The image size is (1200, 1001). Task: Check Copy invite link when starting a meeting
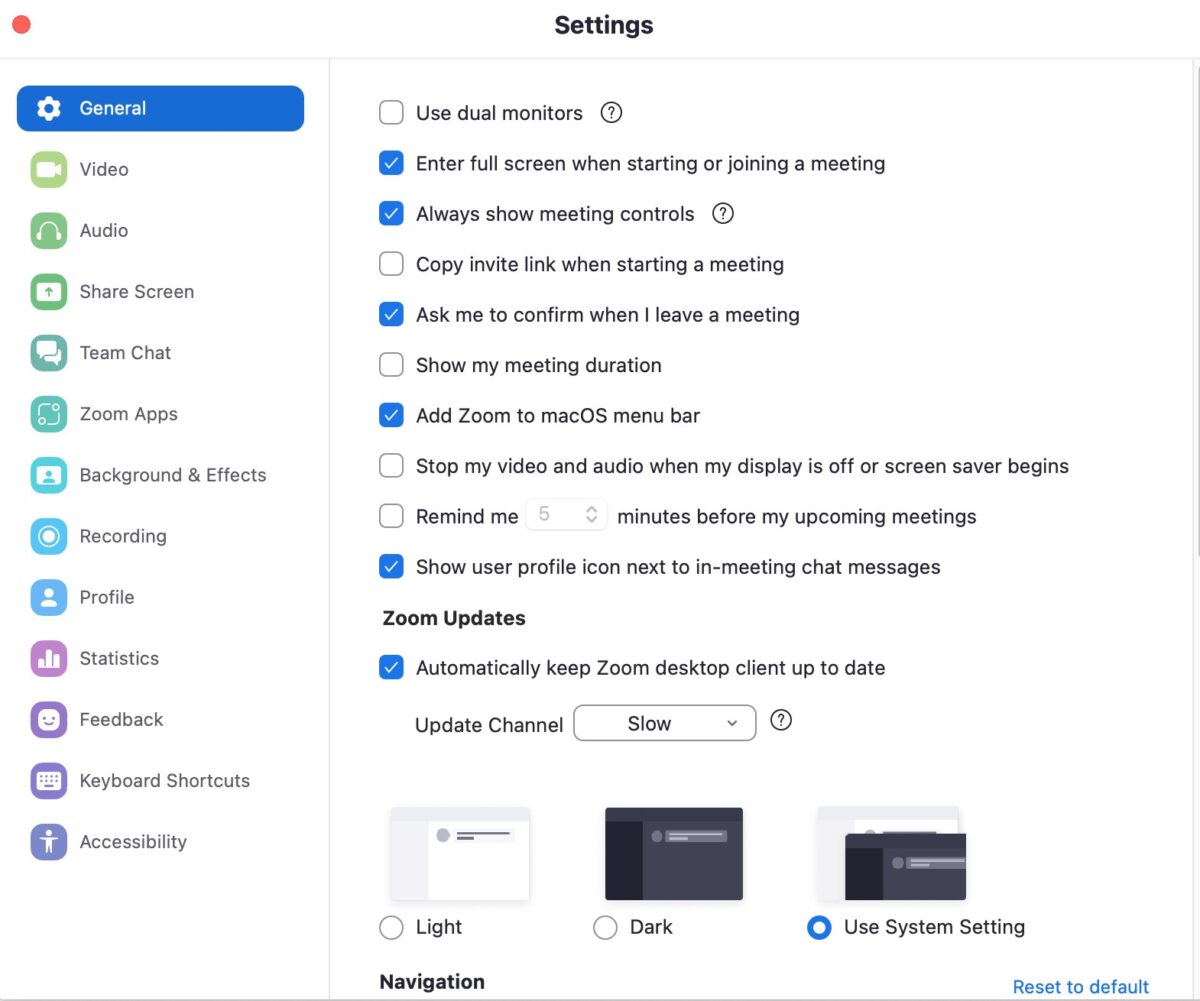(391, 264)
